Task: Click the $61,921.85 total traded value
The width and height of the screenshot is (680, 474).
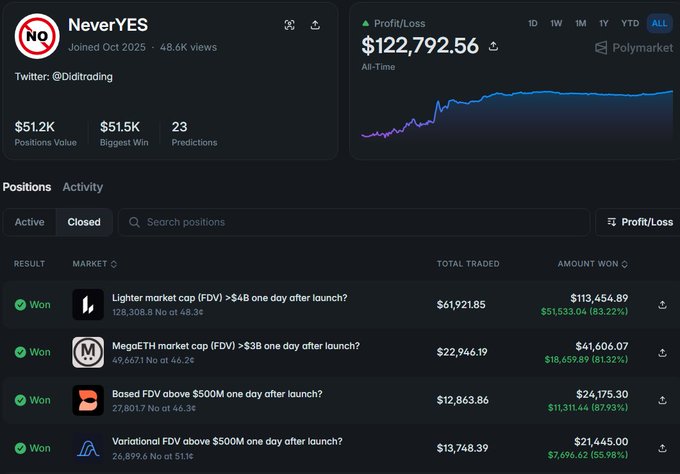Action: click(x=461, y=304)
